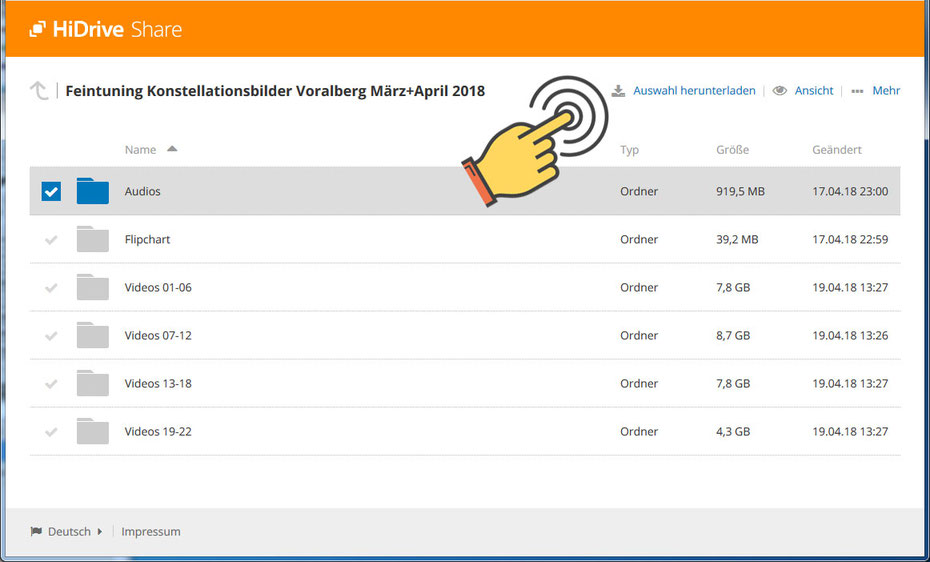Image resolution: width=930 pixels, height=562 pixels.
Task: Select the Videos 01-06 checkmark
Action: (51, 288)
